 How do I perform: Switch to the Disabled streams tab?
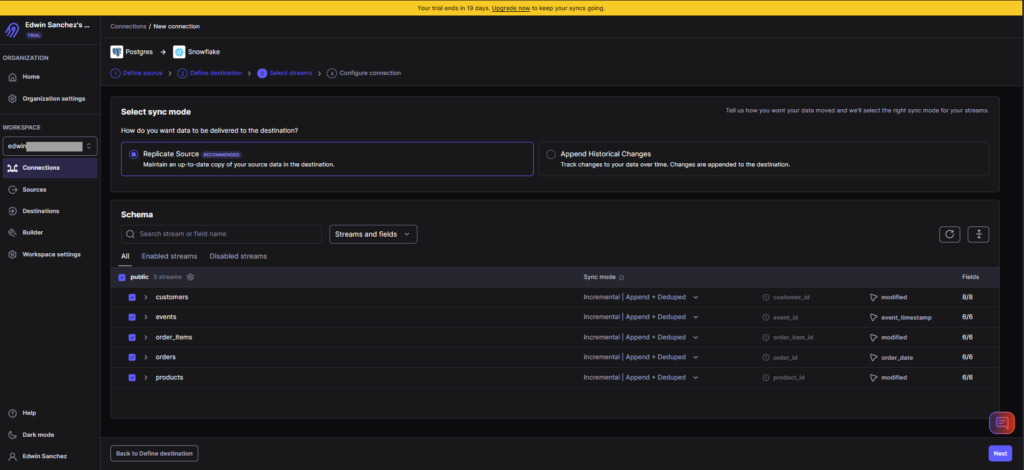[238, 257]
